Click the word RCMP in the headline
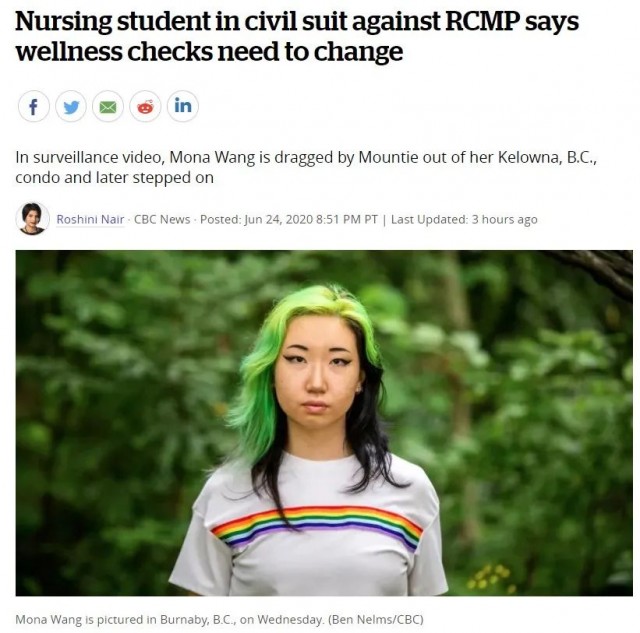Image resolution: width=640 pixels, height=633 pixels. coord(481,21)
